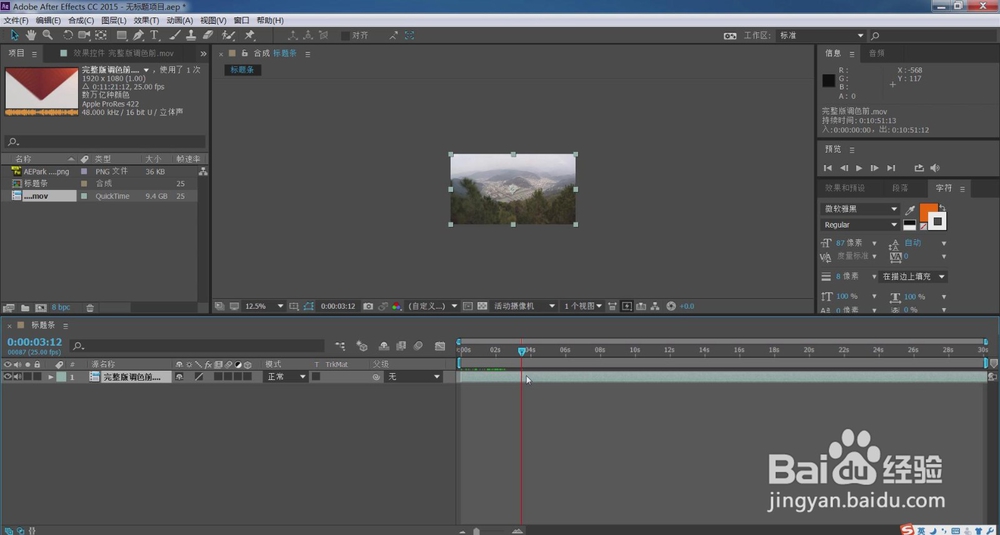1000x535 pixels.
Task: Open the 正常 blending mode dropdown
Action: [x=286, y=377]
